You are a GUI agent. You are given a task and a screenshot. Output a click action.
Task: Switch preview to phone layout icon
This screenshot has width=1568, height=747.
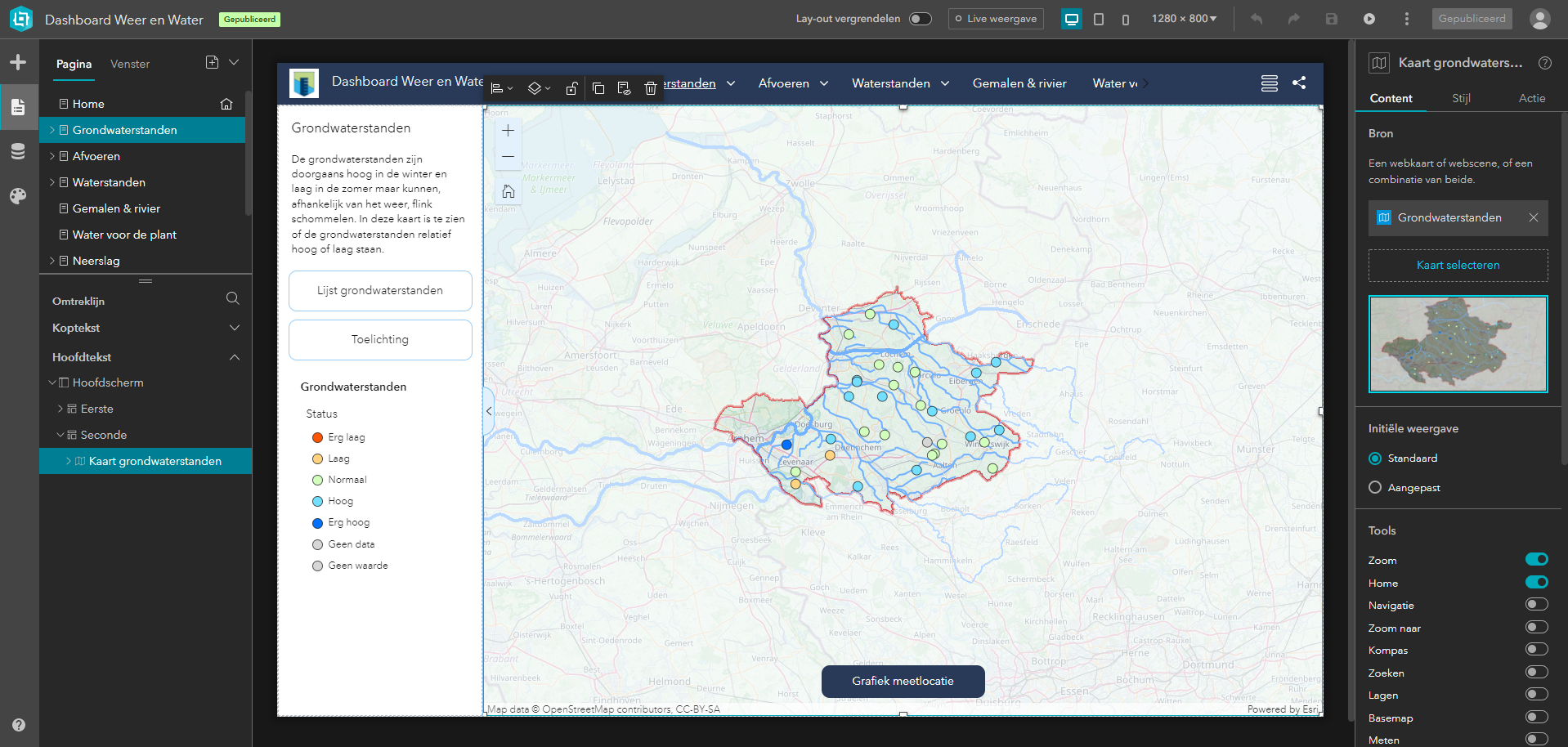tap(1126, 18)
